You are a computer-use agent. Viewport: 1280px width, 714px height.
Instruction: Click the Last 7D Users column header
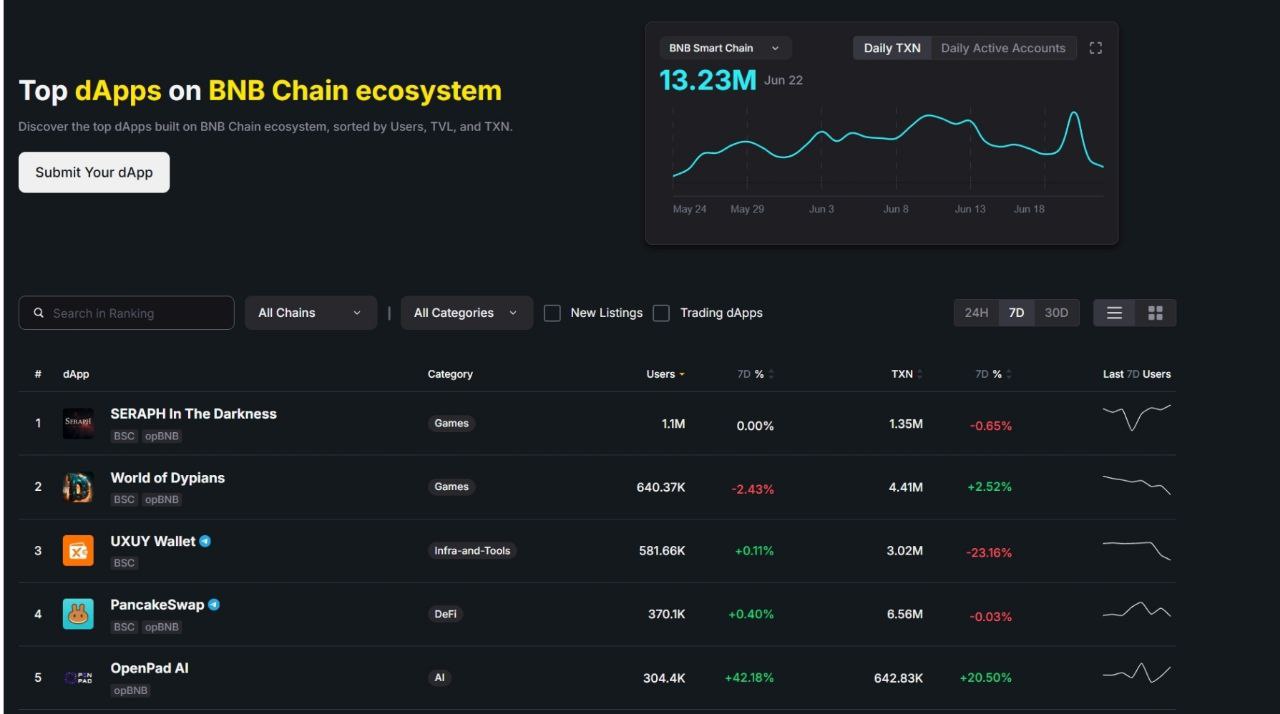[1137, 374]
